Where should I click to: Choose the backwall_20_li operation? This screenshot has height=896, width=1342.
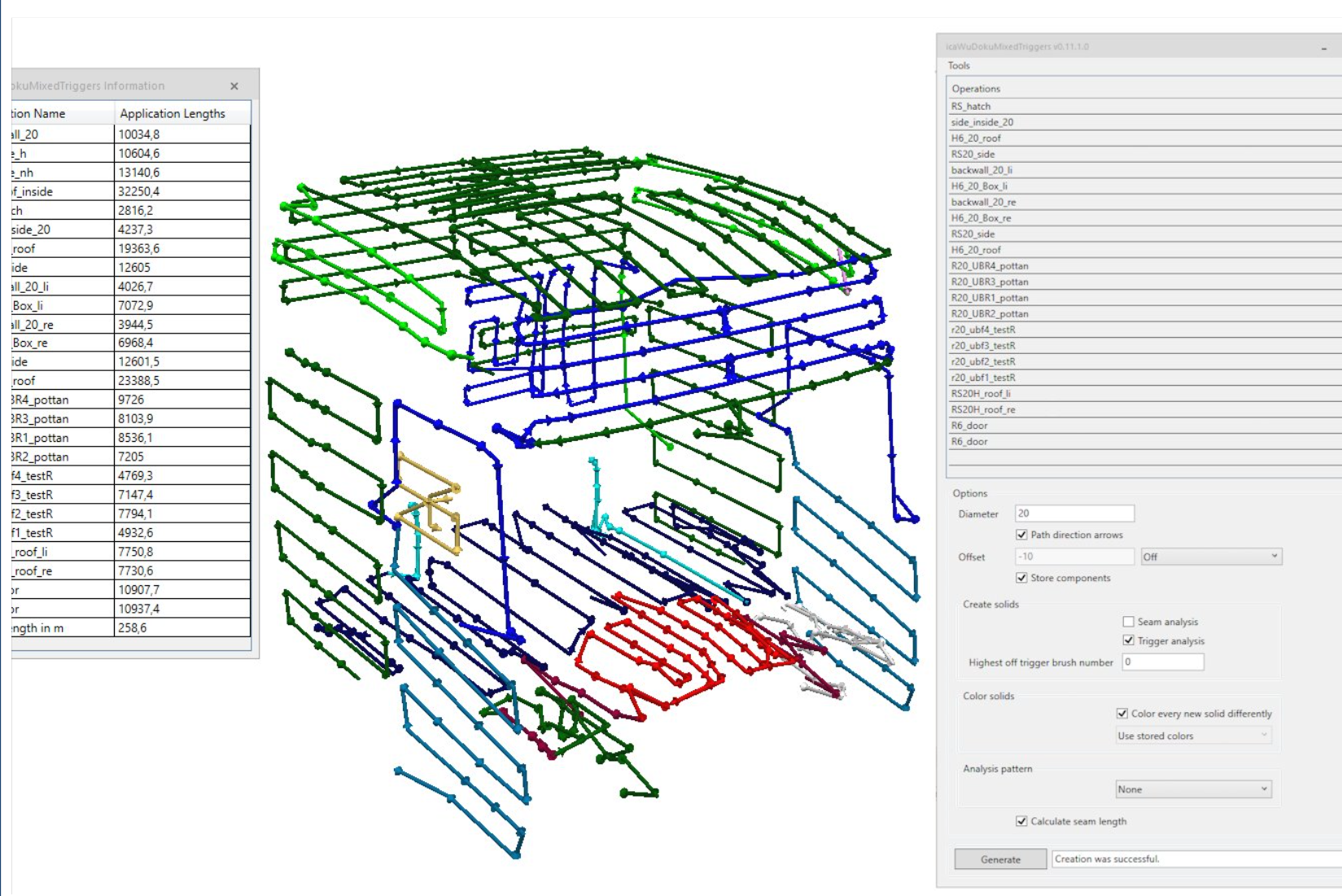pos(981,171)
